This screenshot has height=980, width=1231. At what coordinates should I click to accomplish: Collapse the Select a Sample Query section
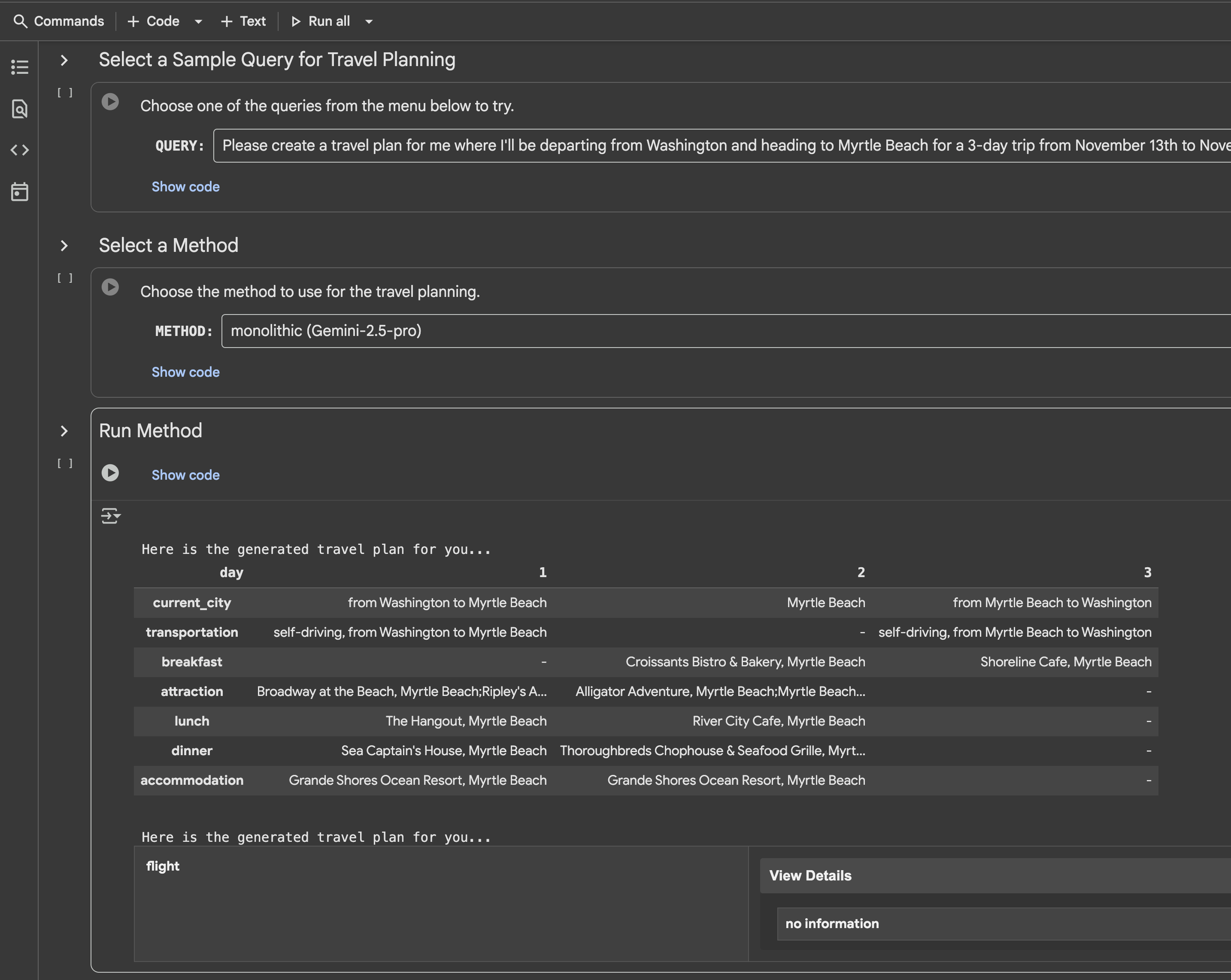pos(64,60)
